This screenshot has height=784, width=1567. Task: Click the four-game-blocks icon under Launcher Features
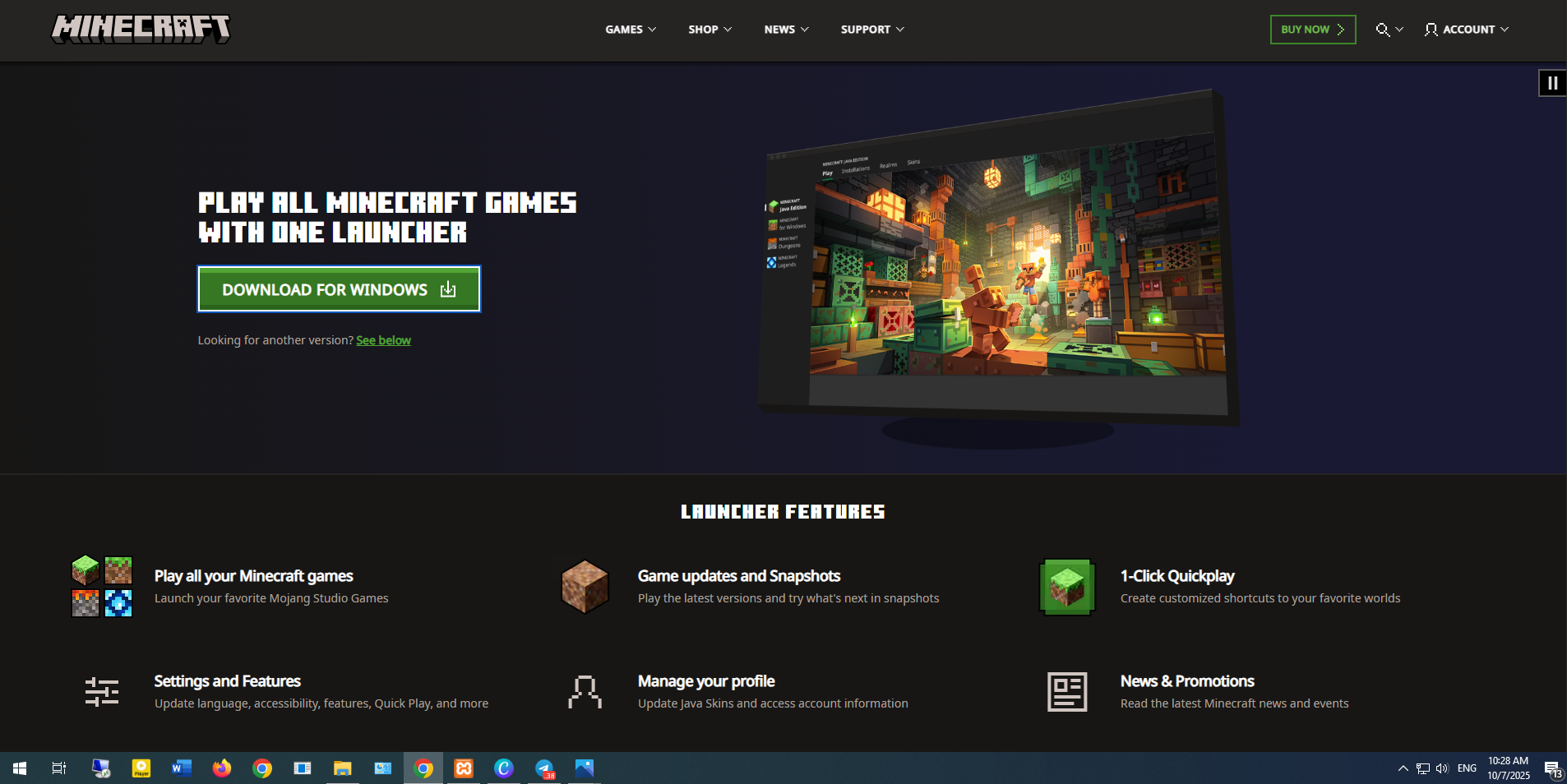102,587
